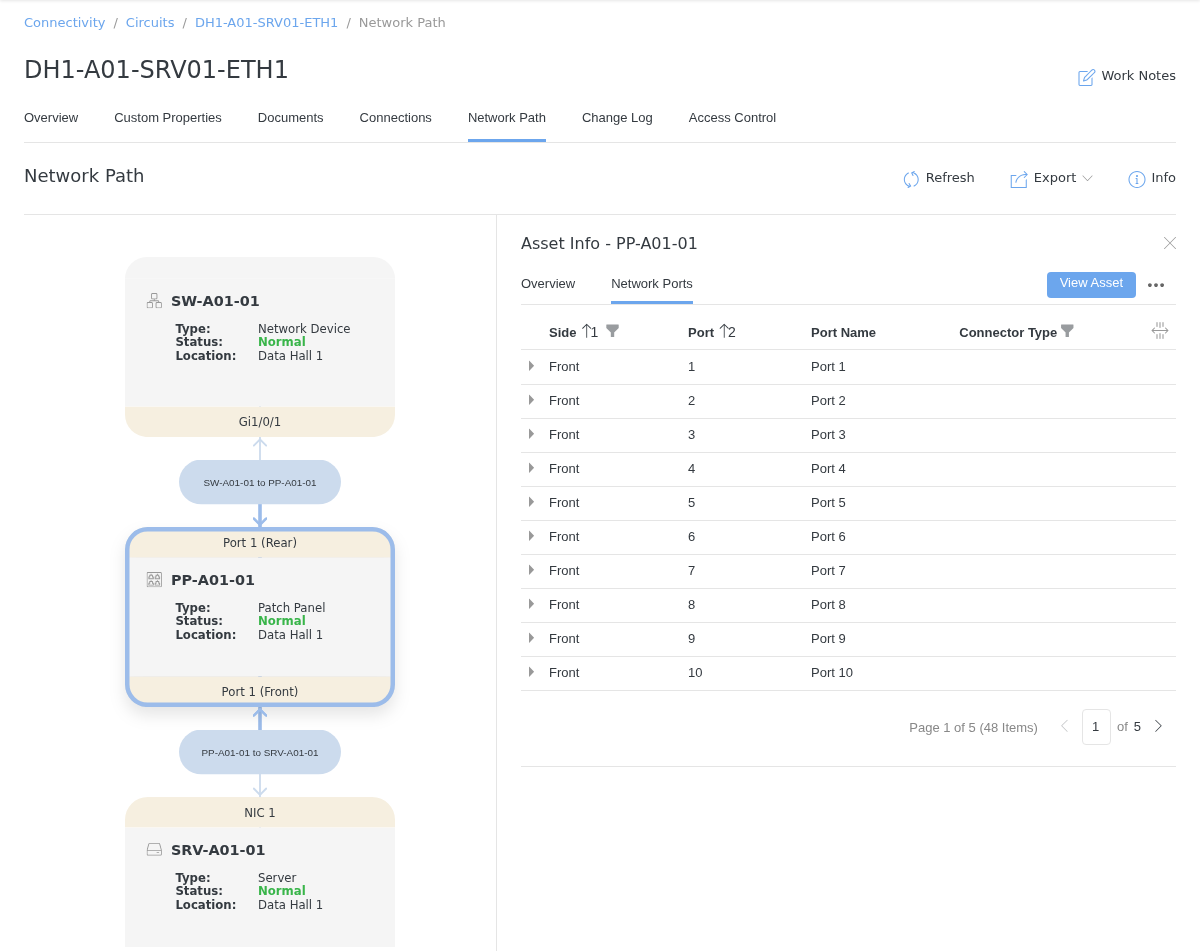The image size is (1200, 952).
Task: Click the View Asset button
Action: (1091, 284)
